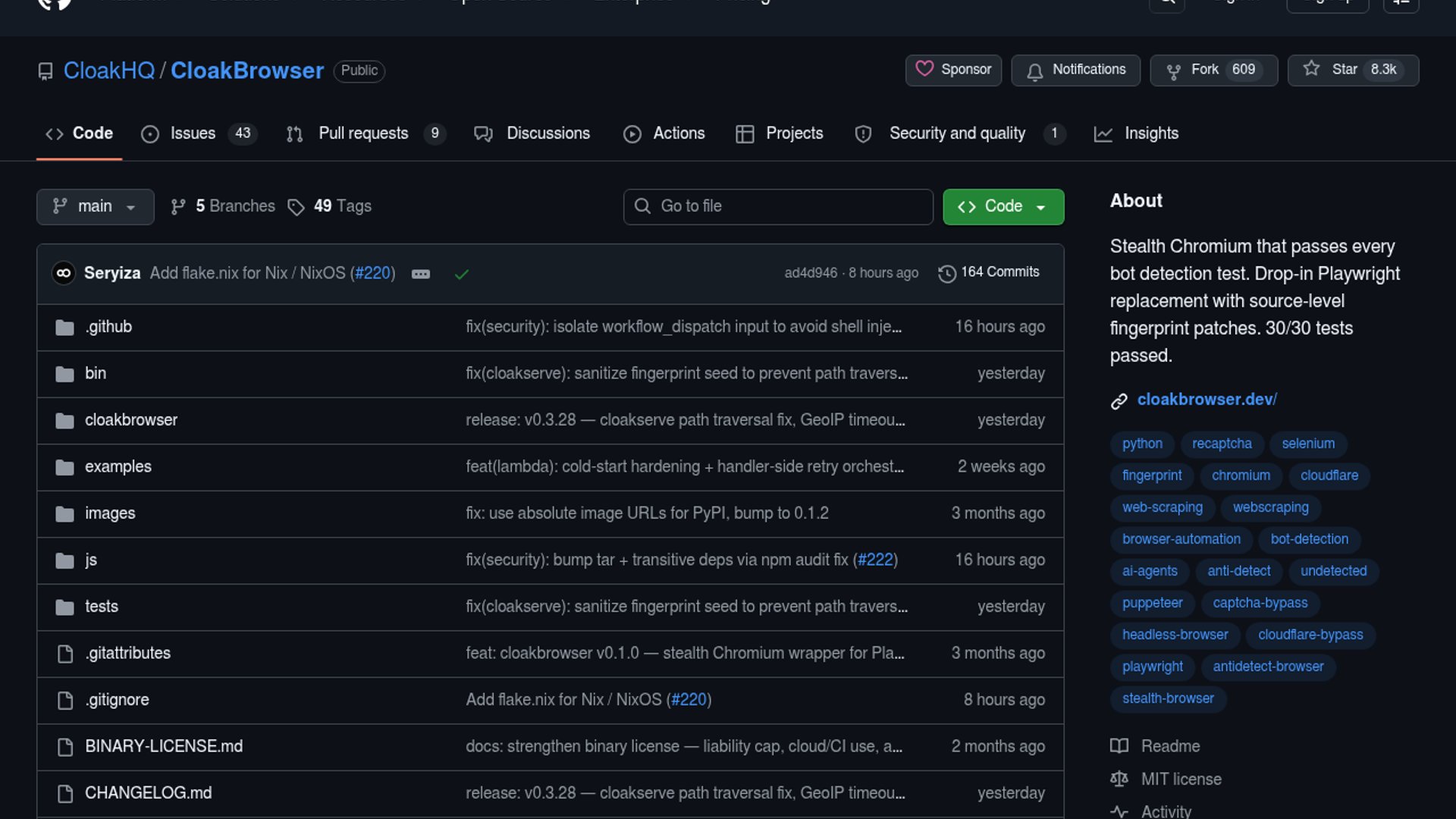The width and height of the screenshot is (1456, 819).
Task: Open the CloakBrowser repository link
Action: pos(247,71)
